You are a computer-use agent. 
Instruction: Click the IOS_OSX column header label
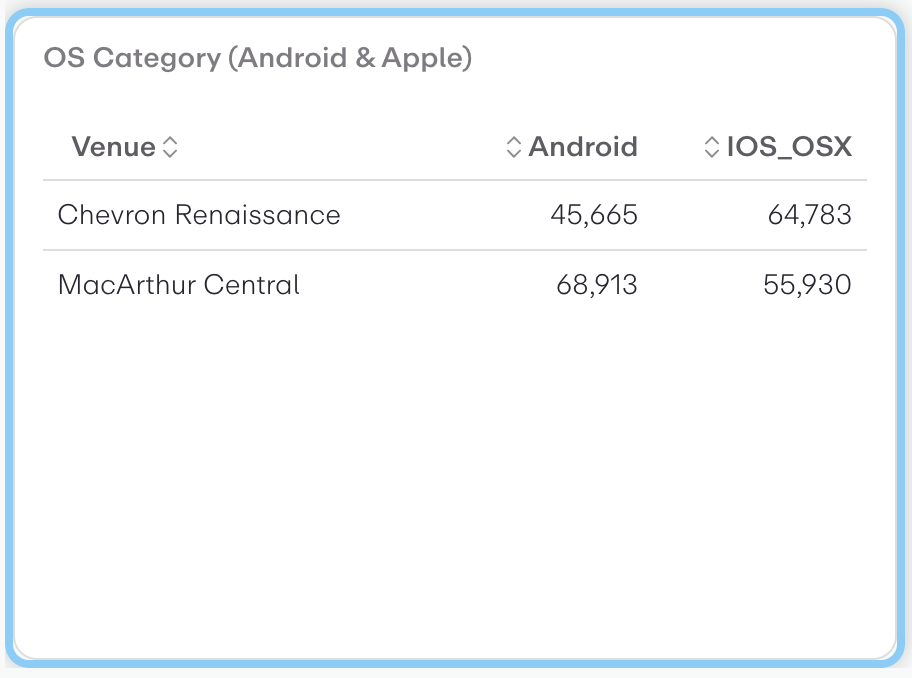pyautogui.click(x=790, y=146)
